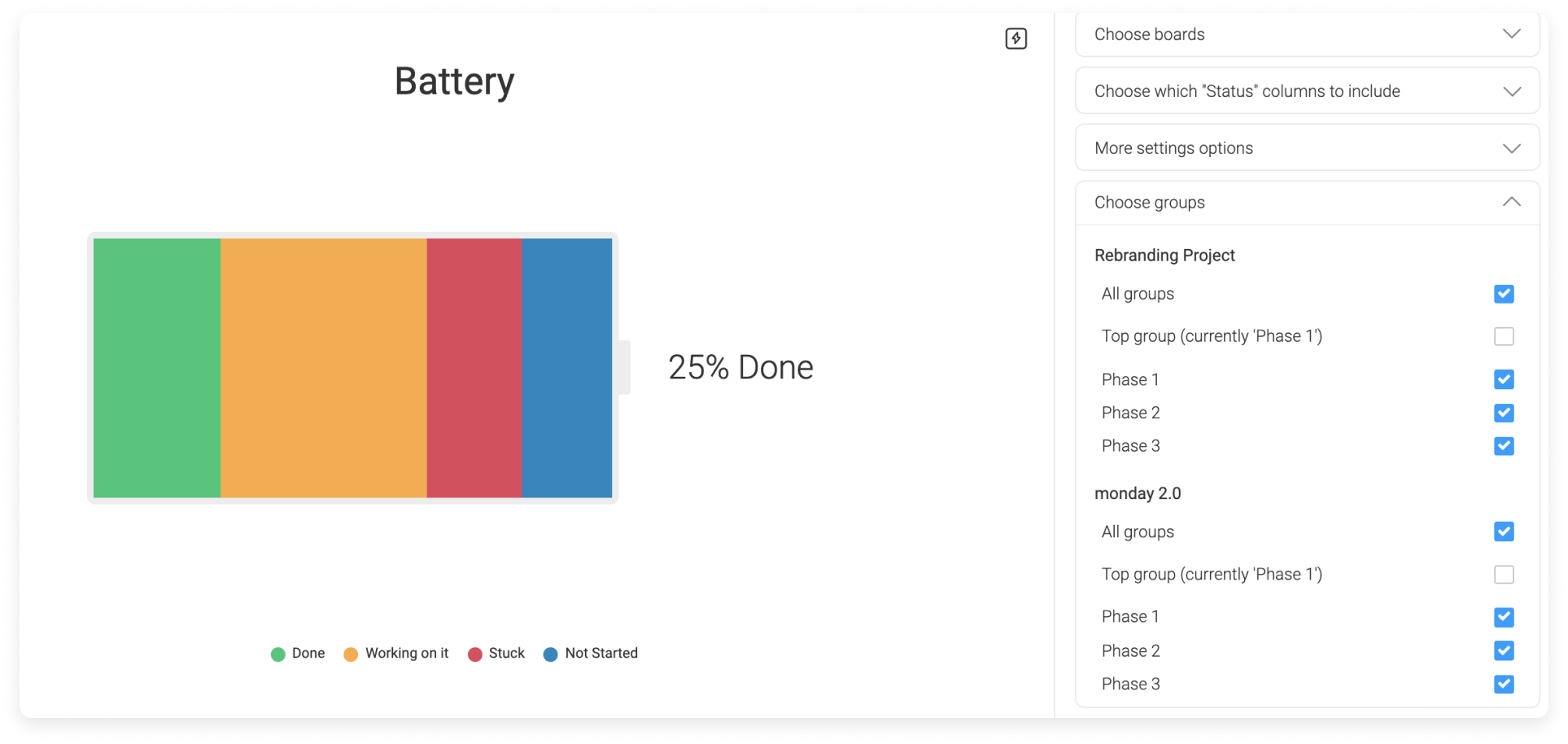1568x744 pixels.
Task: Click the blue Not Started legend dot
Action: pos(551,654)
